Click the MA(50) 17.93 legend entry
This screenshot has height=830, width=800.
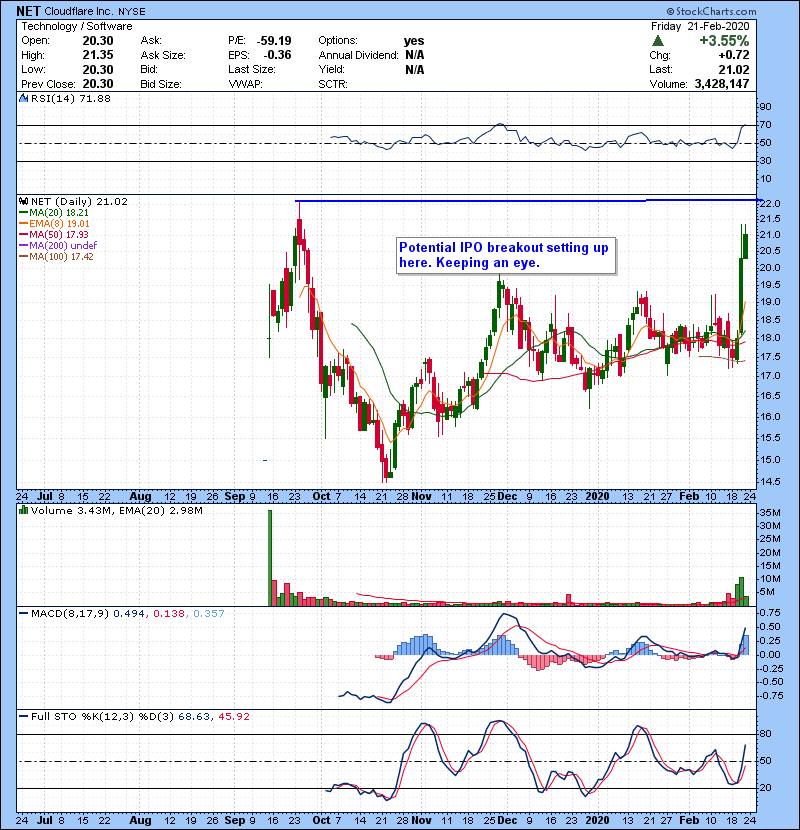click(55, 234)
